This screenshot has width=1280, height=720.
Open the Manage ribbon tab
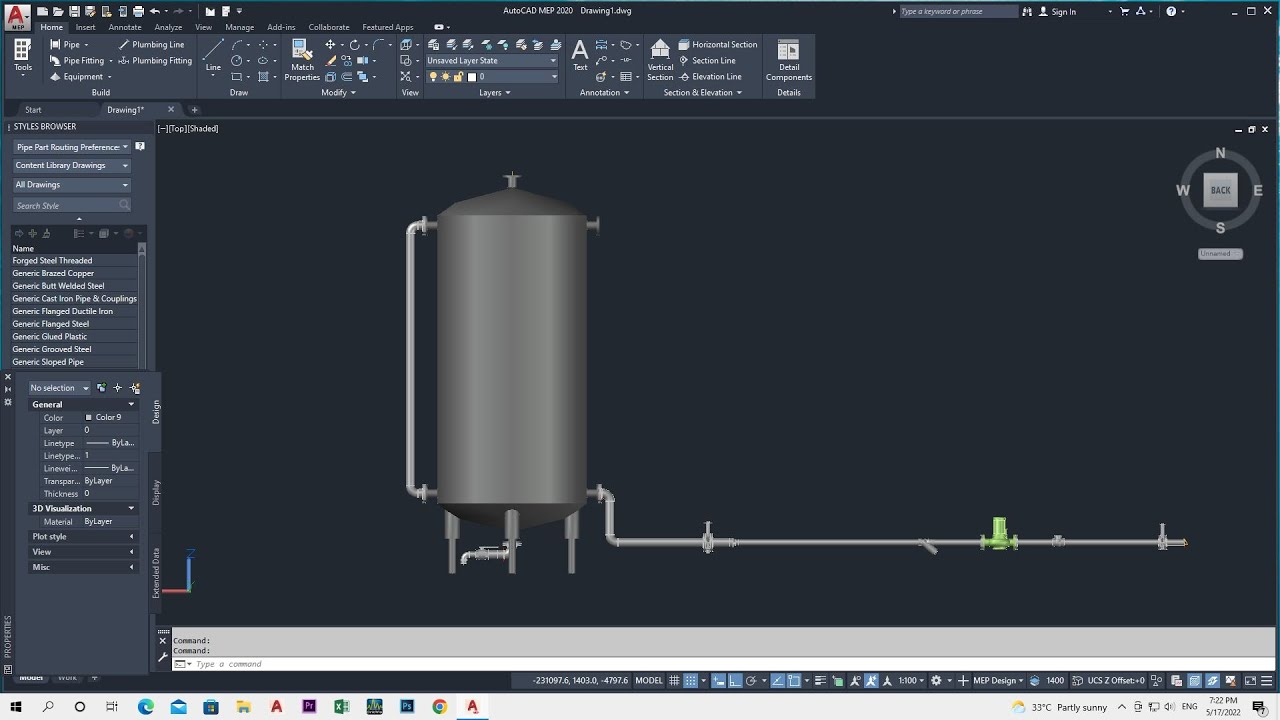239,27
